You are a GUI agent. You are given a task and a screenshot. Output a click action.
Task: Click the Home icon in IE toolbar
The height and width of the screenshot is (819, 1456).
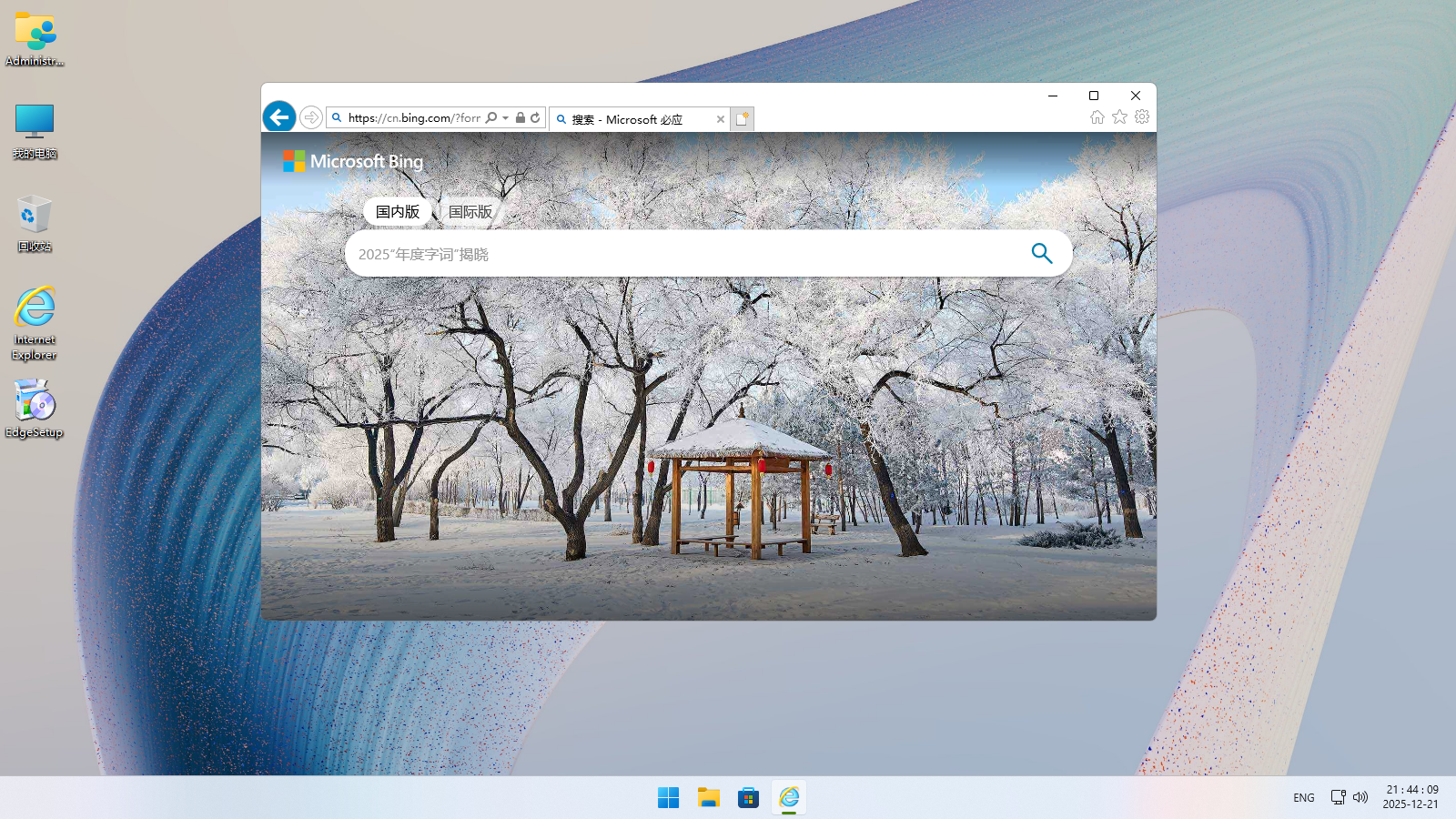coord(1097,116)
